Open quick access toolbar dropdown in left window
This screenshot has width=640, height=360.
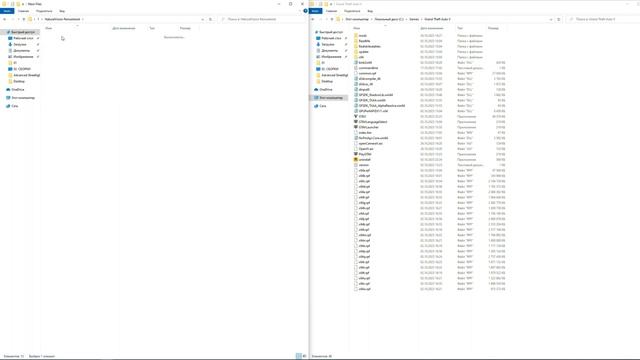click(x=23, y=4)
